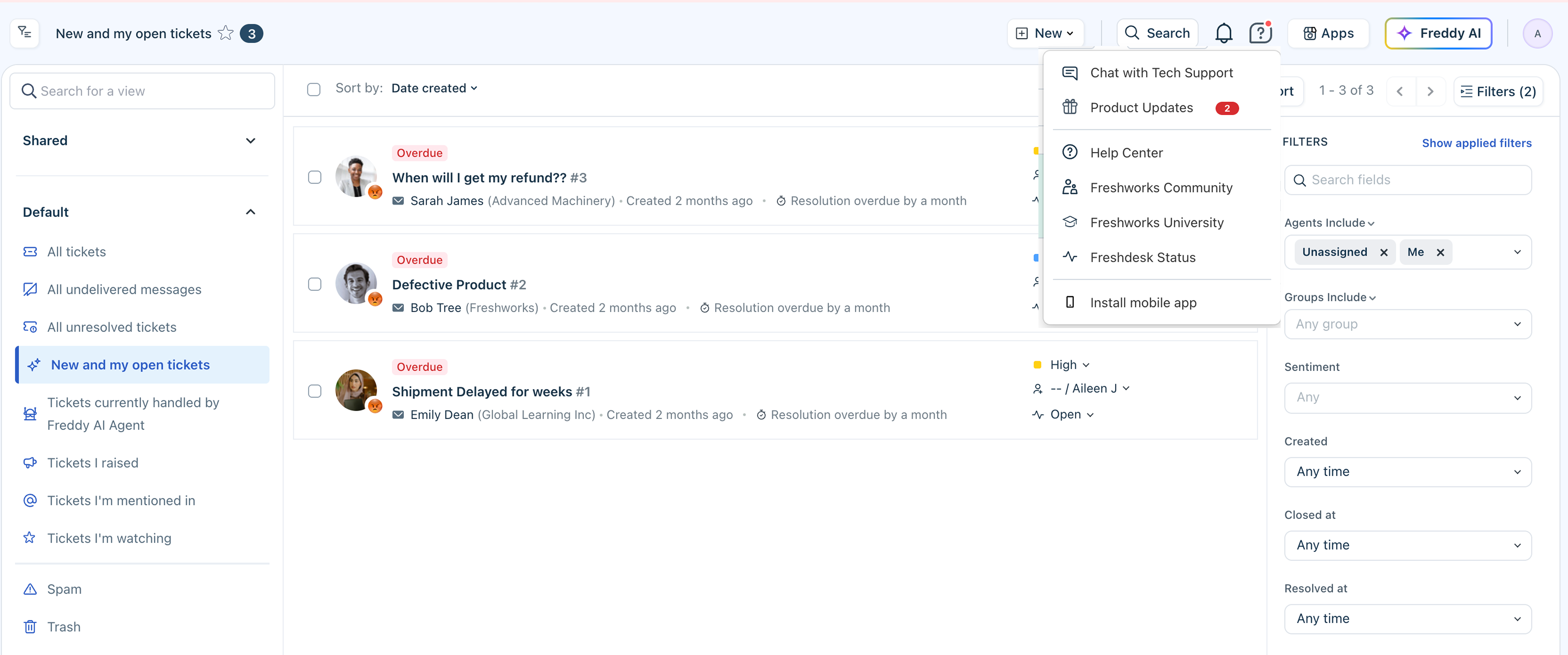The image size is (1568, 655).
Task: Open Trash from the sidebar
Action: [x=63, y=626]
